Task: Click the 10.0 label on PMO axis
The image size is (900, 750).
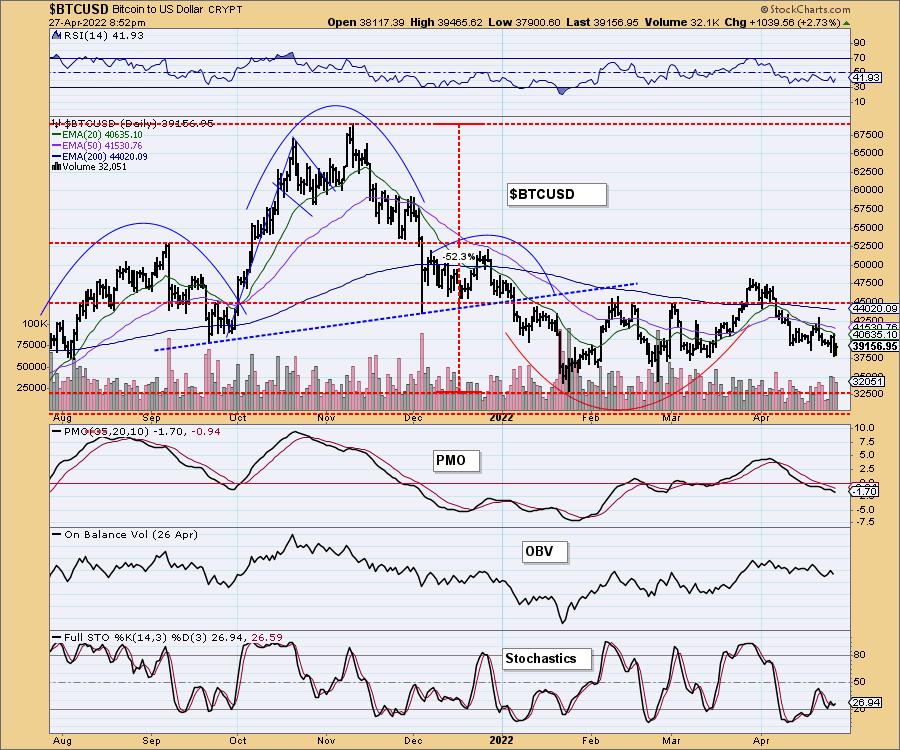Action: pyautogui.click(x=865, y=428)
